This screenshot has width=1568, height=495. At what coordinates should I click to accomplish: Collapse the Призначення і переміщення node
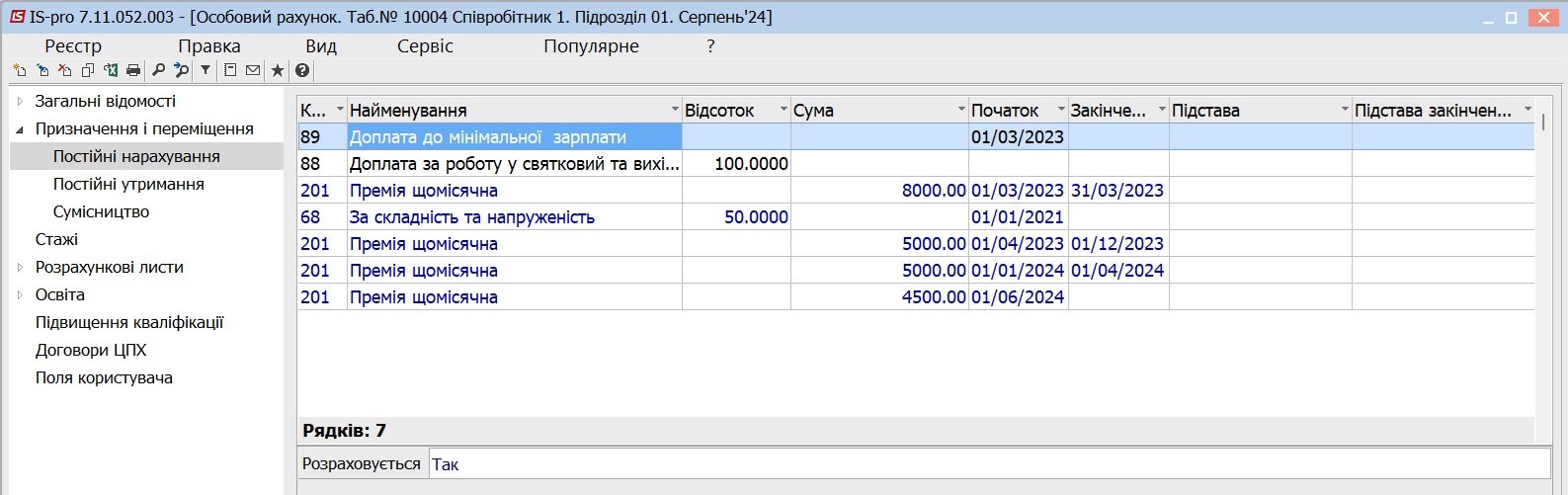click(x=20, y=128)
